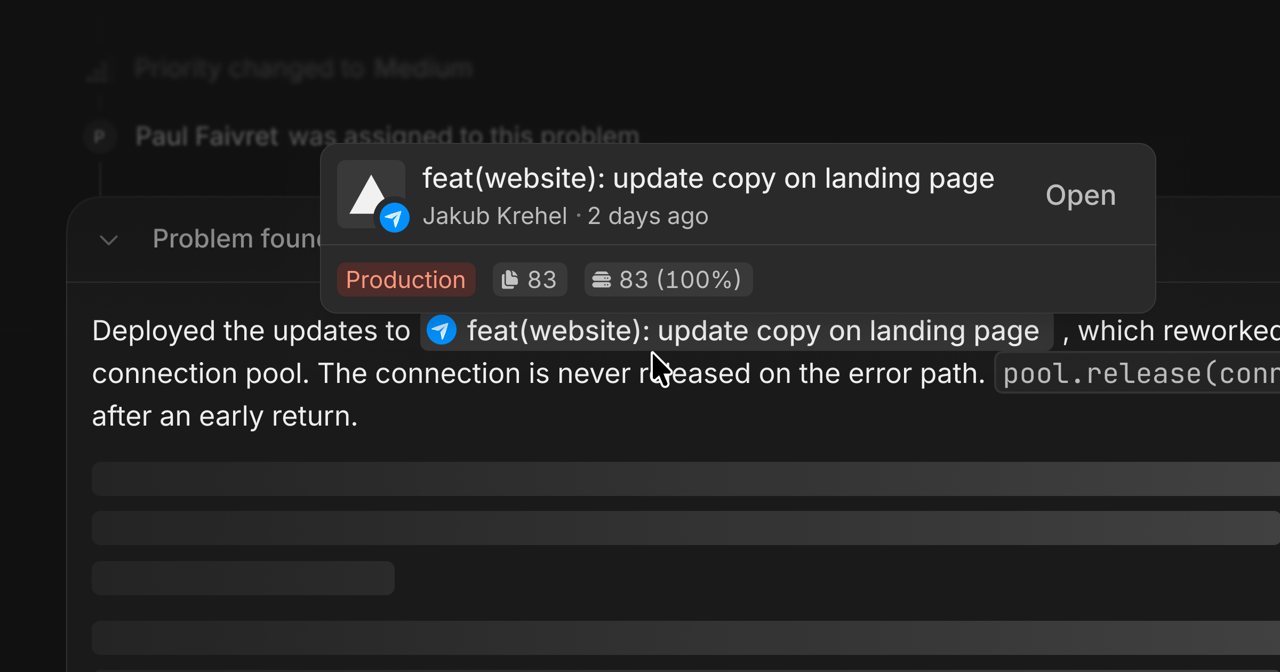Collapse the Problem found section with the chevron
This screenshot has height=672, width=1280.
click(x=109, y=240)
